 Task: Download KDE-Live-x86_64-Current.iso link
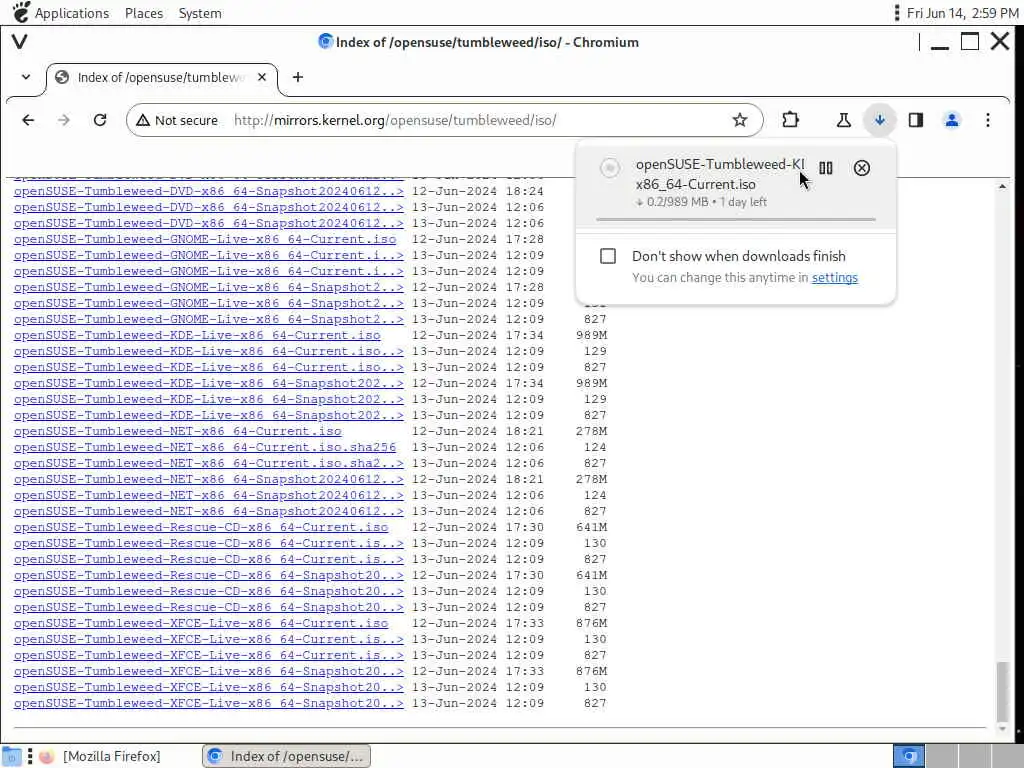click(197, 335)
